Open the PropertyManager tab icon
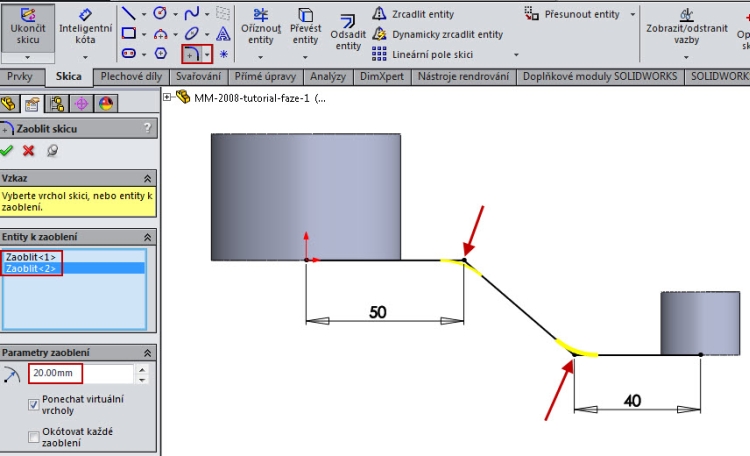Image resolution: width=750 pixels, height=456 pixels. [x=32, y=103]
